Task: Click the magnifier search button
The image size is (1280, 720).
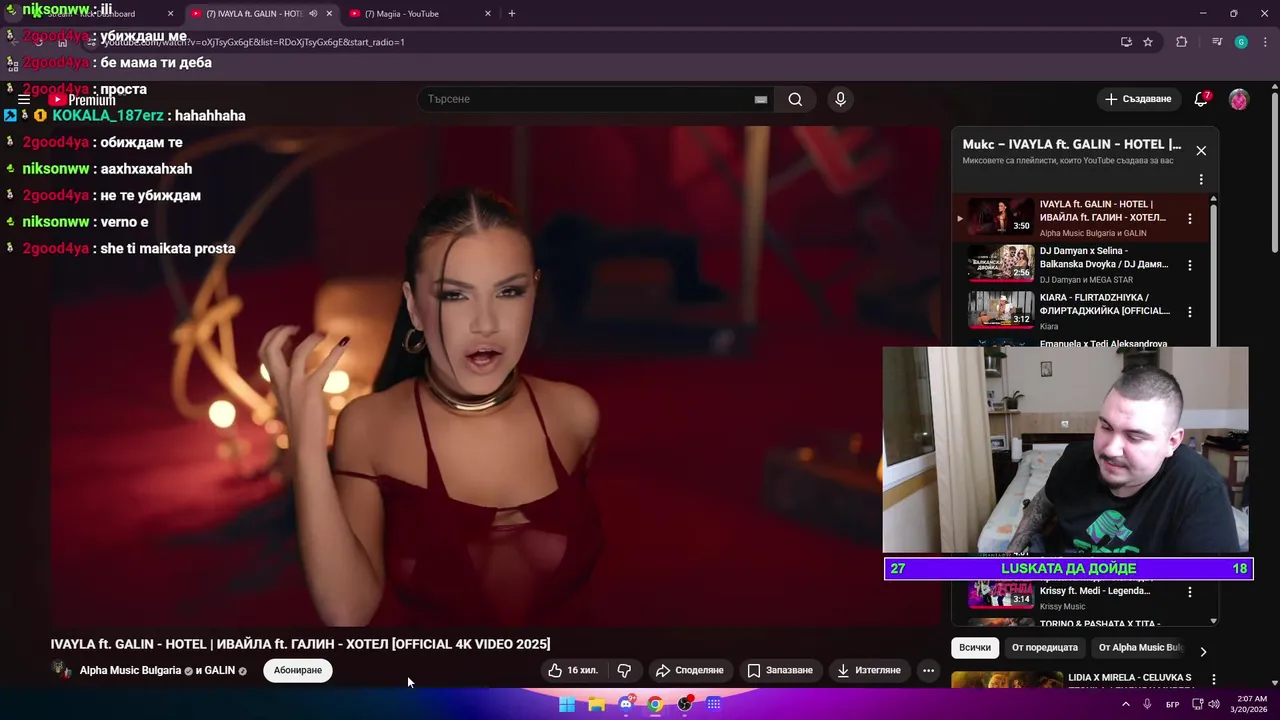Action: click(x=795, y=99)
